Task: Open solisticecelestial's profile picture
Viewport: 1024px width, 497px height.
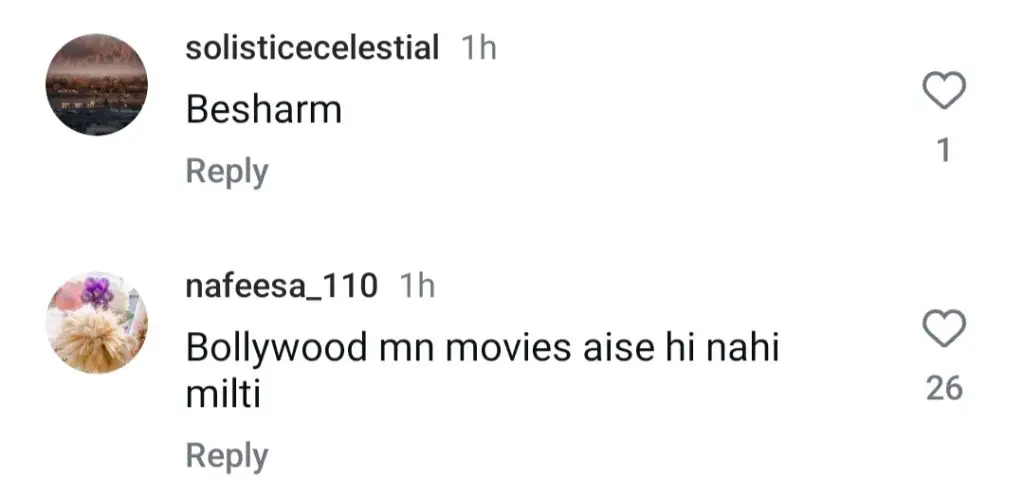Action: (x=97, y=85)
